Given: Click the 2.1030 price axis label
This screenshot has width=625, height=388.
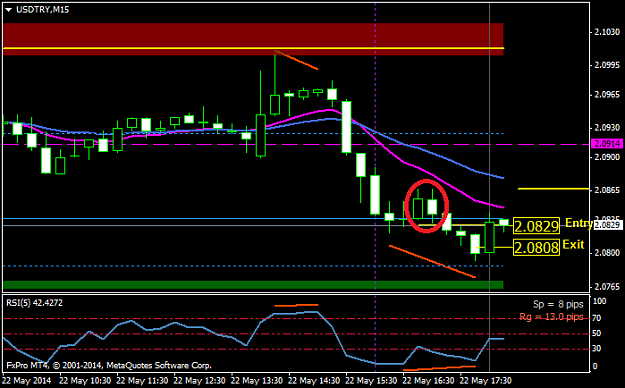Looking at the screenshot, I should pos(607,32).
